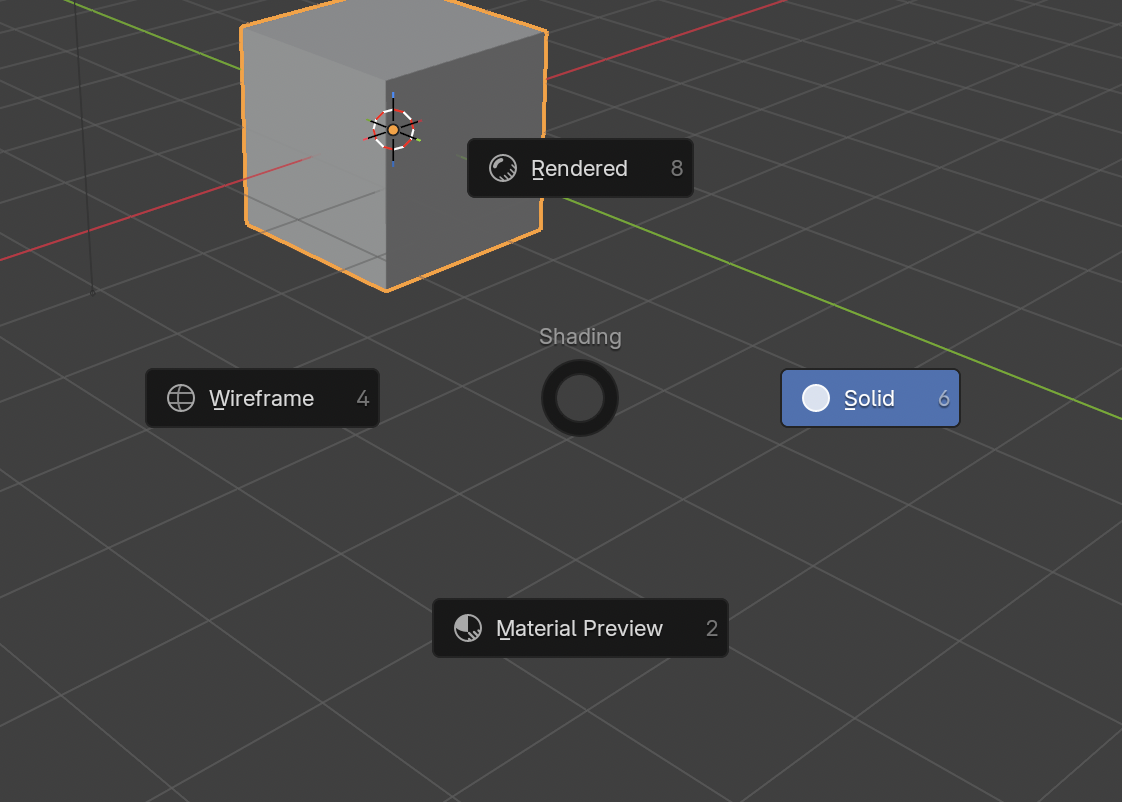This screenshot has height=802, width=1122.
Task: Click the Rendered sphere icon
Action: tap(502, 169)
